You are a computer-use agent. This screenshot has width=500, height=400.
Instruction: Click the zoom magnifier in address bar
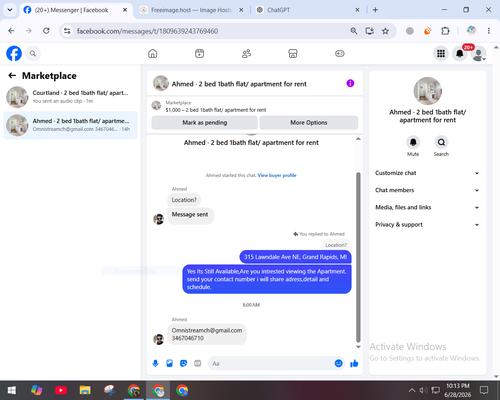[x=354, y=31]
